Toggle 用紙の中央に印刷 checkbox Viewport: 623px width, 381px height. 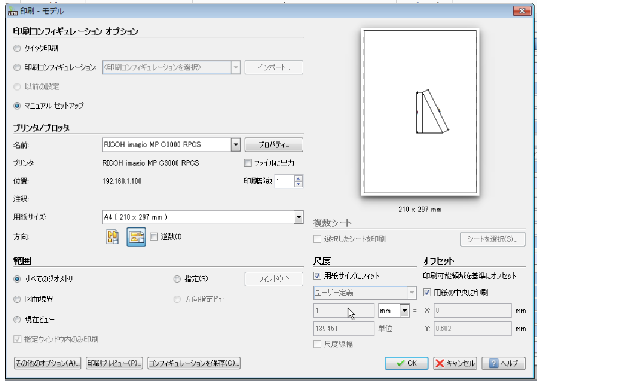[x=427, y=292]
